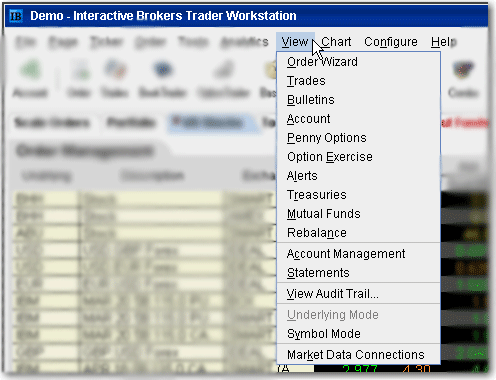The width and height of the screenshot is (496, 380).
Task: Open Option Exercise
Action: pos(359,157)
